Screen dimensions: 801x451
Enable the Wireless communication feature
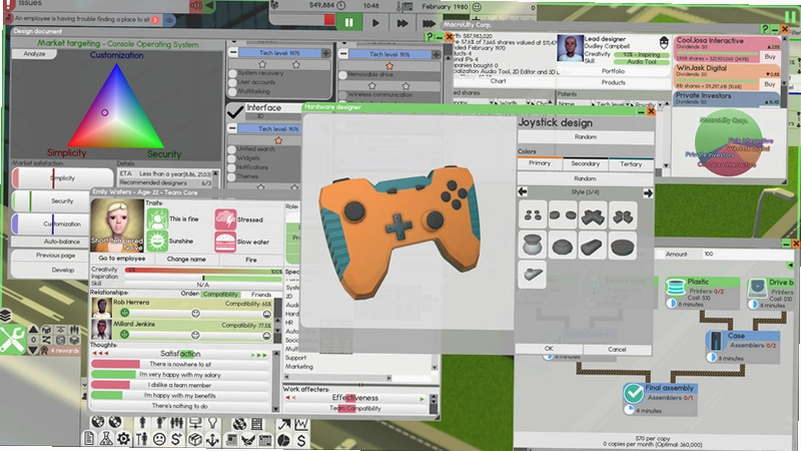pyautogui.click(x=343, y=95)
